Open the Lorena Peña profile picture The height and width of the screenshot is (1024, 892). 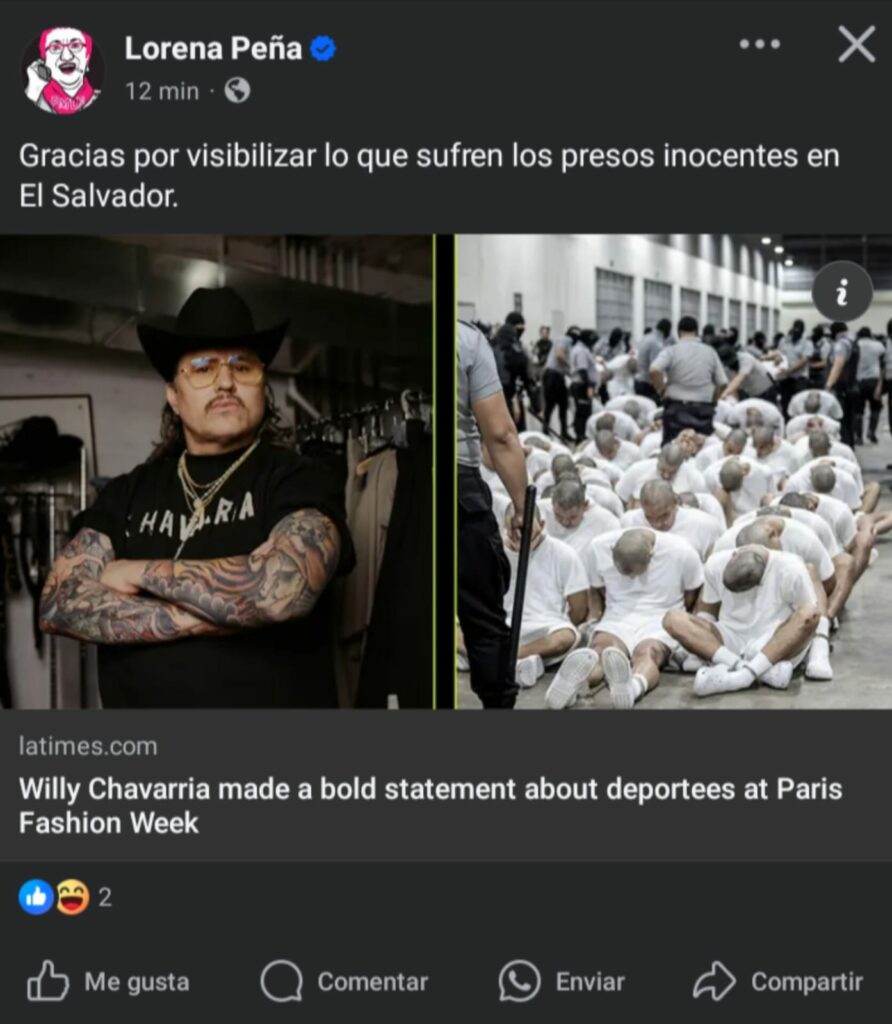coord(62,70)
